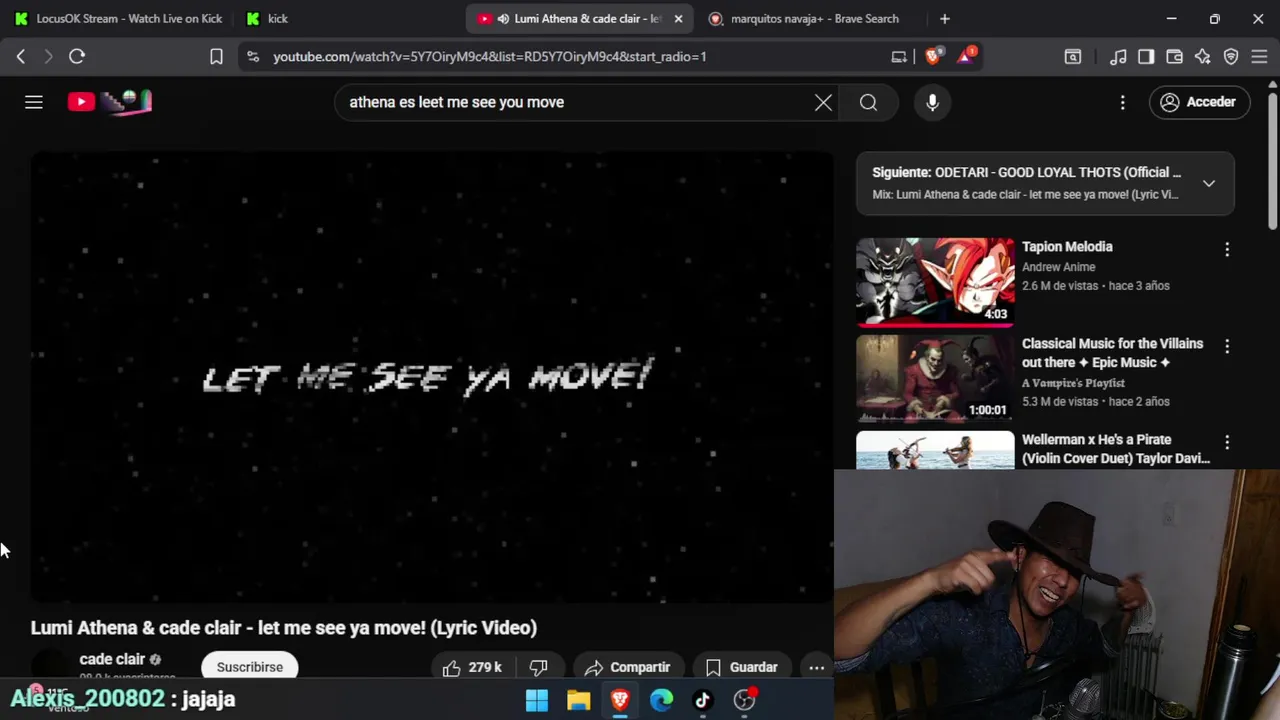Save the video with Guardar
The height and width of the screenshot is (720, 1280).
741,667
